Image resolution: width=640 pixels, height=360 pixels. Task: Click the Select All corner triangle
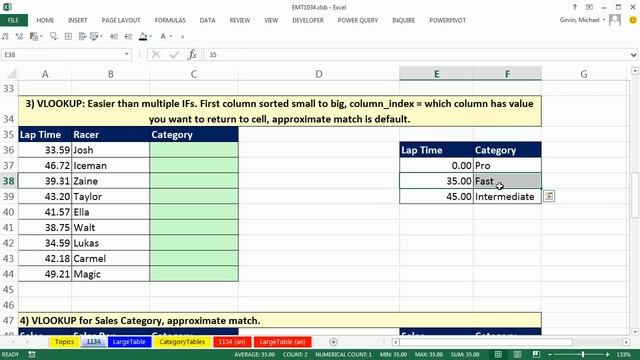[x=11, y=74]
